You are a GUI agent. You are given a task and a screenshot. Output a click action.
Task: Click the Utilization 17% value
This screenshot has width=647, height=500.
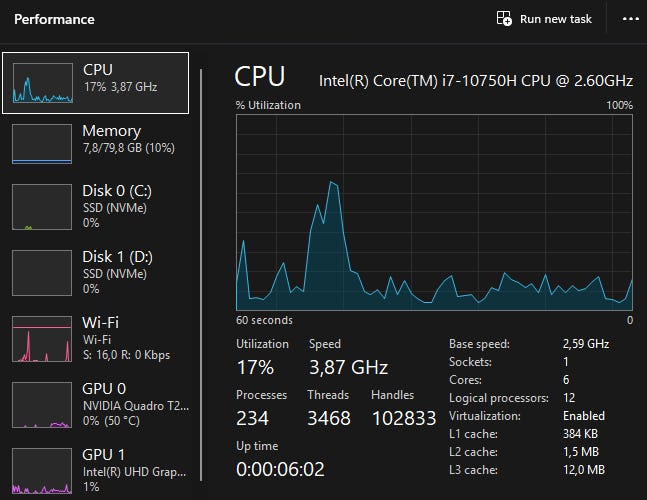pyautogui.click(x=255, y=367)
